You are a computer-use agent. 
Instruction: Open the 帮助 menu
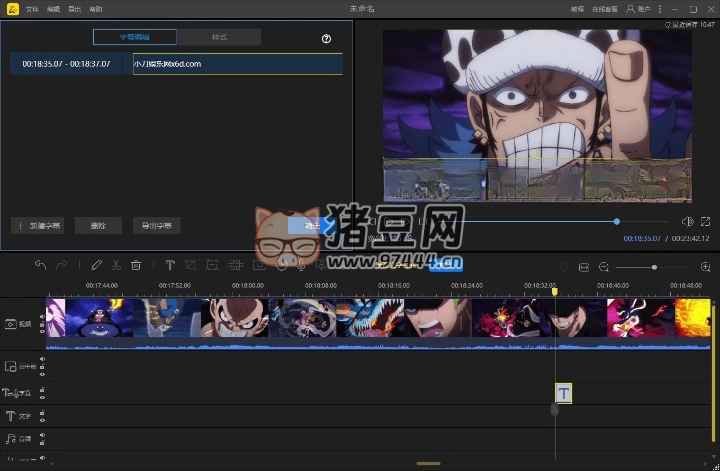[x=96, y=9]
